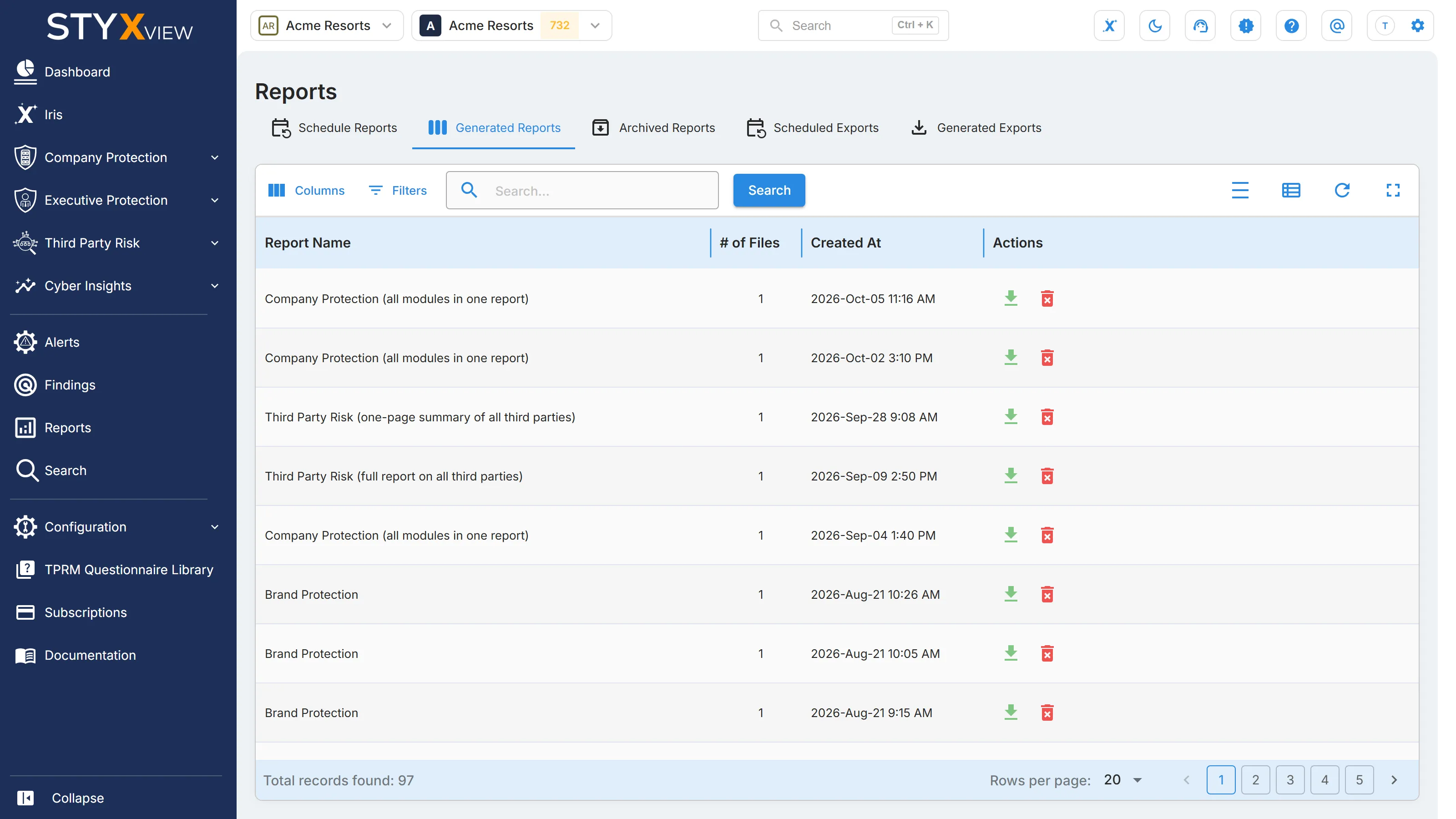Focus the reports Search... input field
The height and width of the screenshot is (819, 1456).
pos(582,191)
